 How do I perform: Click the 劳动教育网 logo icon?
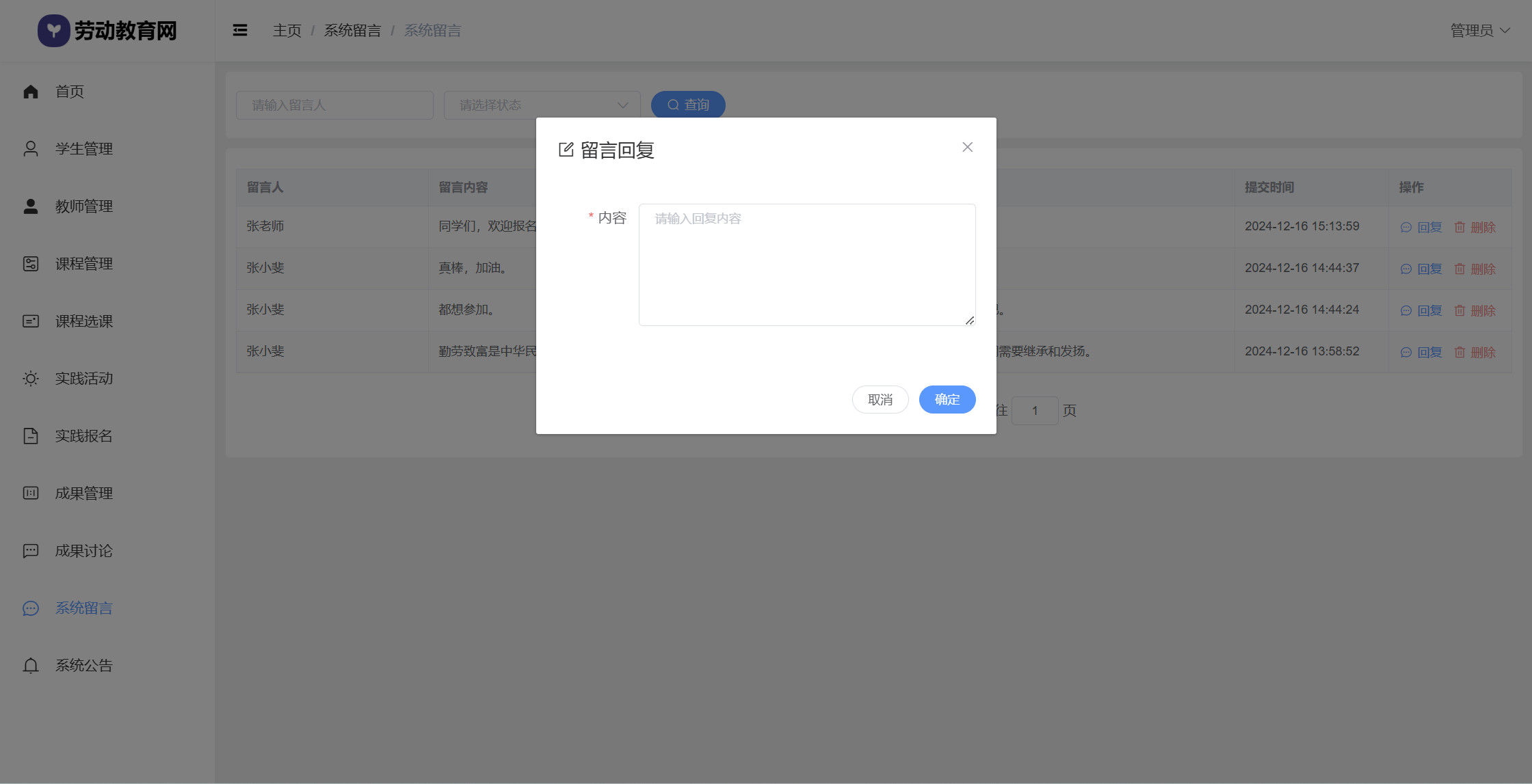tap(53, 31)
